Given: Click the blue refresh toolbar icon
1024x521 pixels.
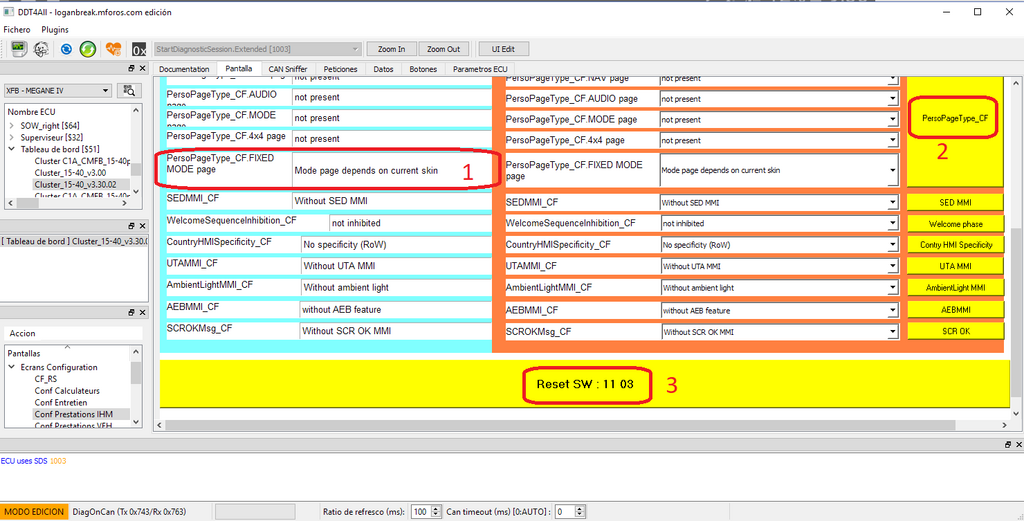Looking at the screenshot, I should (x=66, y=49).
